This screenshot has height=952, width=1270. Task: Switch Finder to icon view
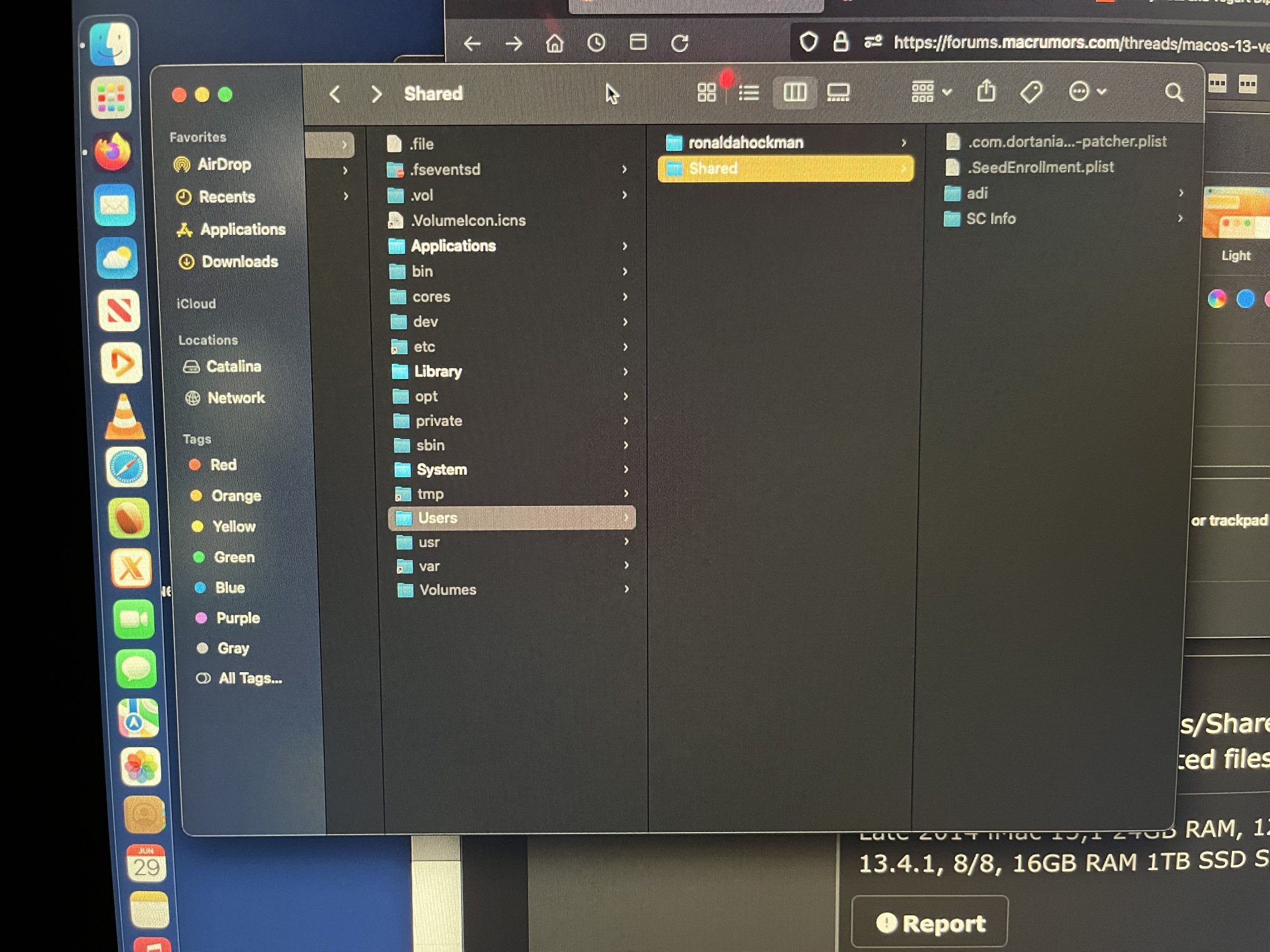(x=706, y=93)
